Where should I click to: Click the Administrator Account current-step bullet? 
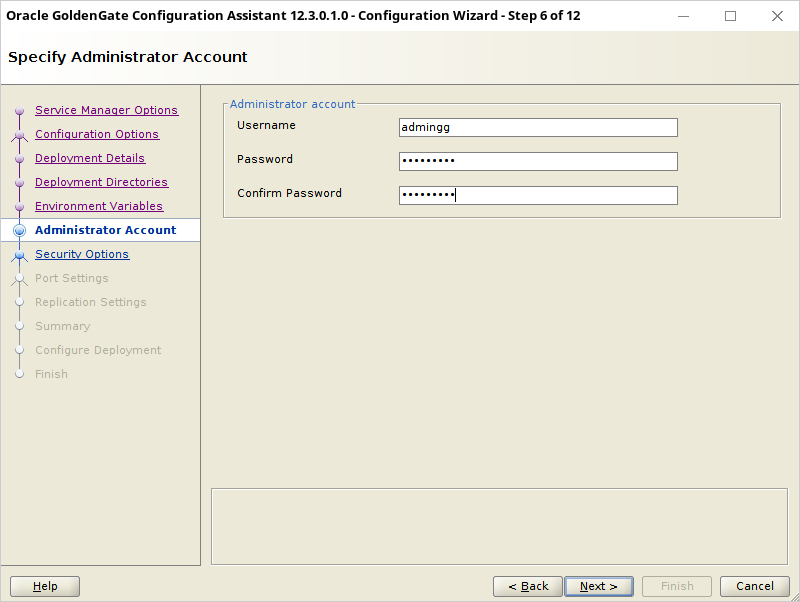click(19, 231)
